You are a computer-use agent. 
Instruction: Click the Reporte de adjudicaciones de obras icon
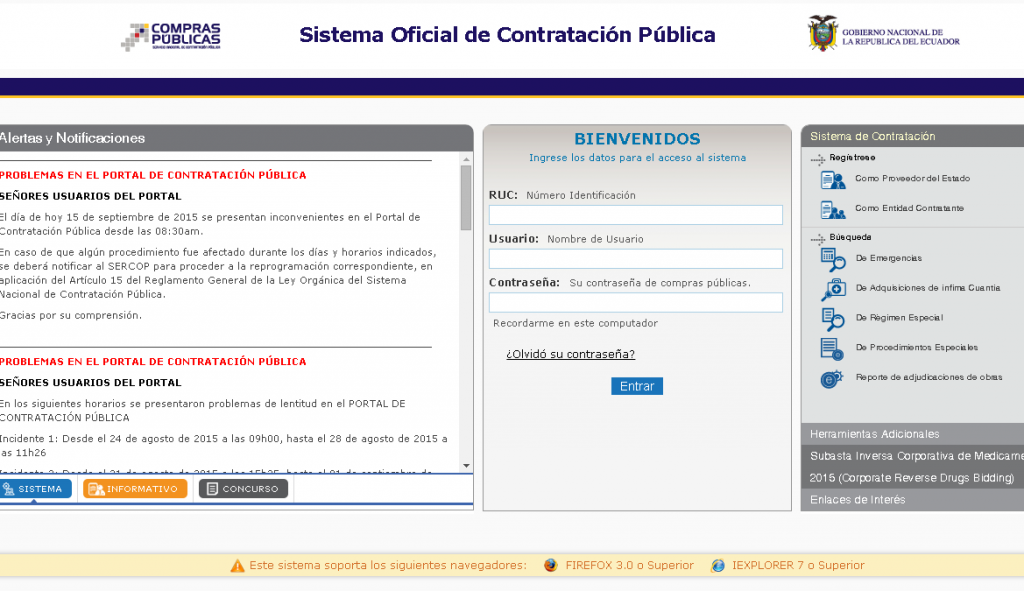point(832,379)
